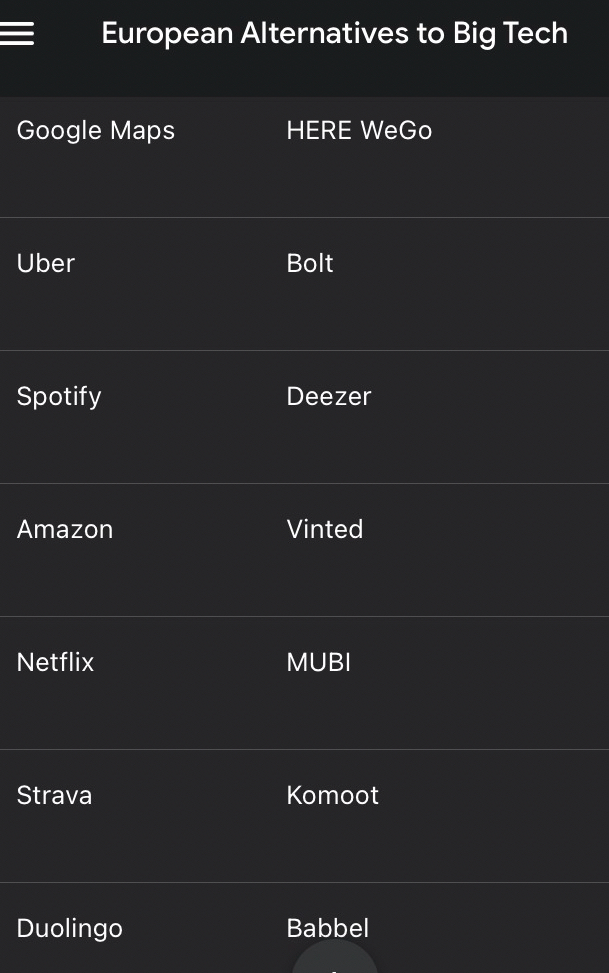
Task: Open the Komoot alternative
Action: coord(333,796)
